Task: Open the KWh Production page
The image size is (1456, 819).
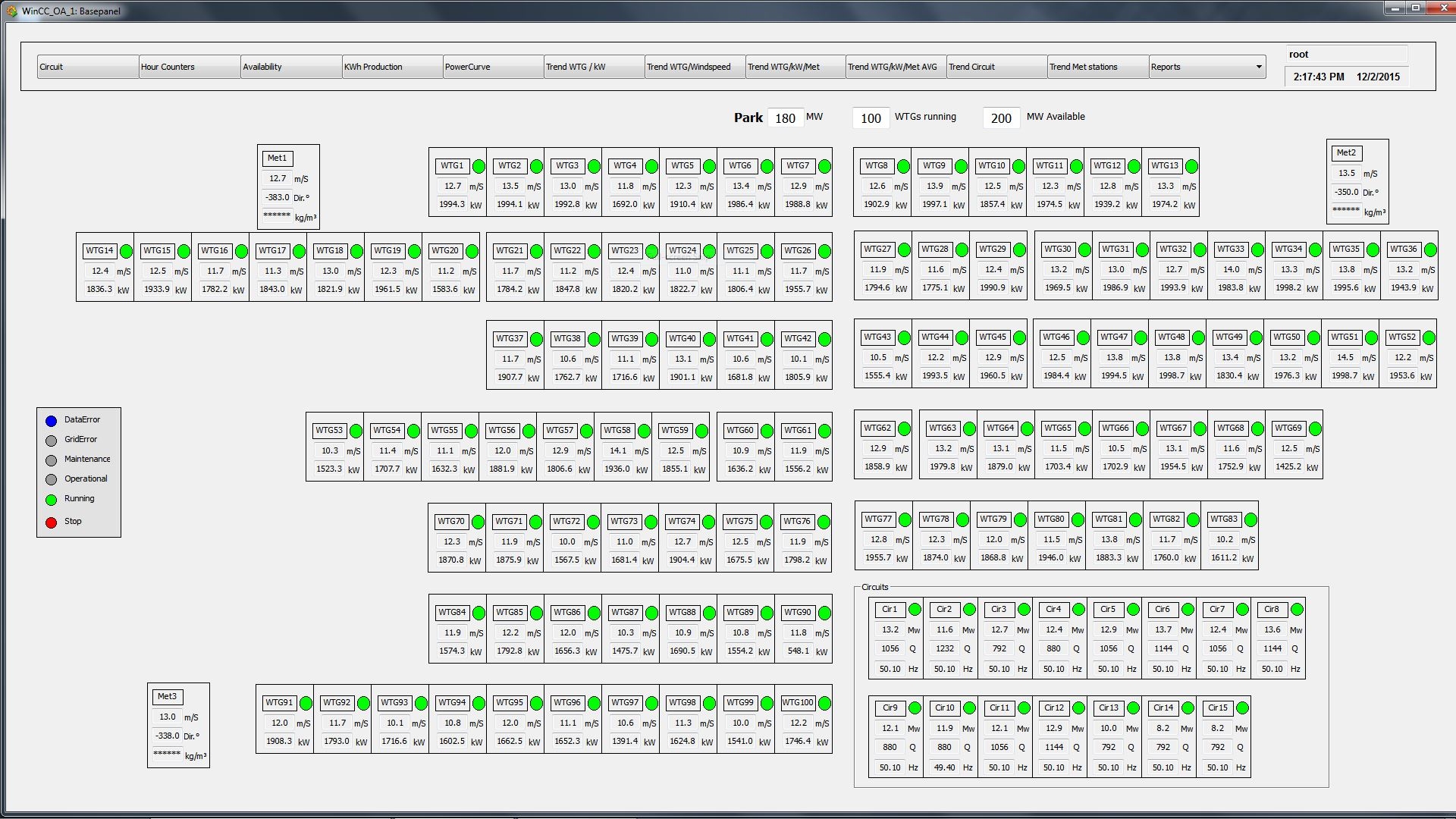Action: point(392,67)
